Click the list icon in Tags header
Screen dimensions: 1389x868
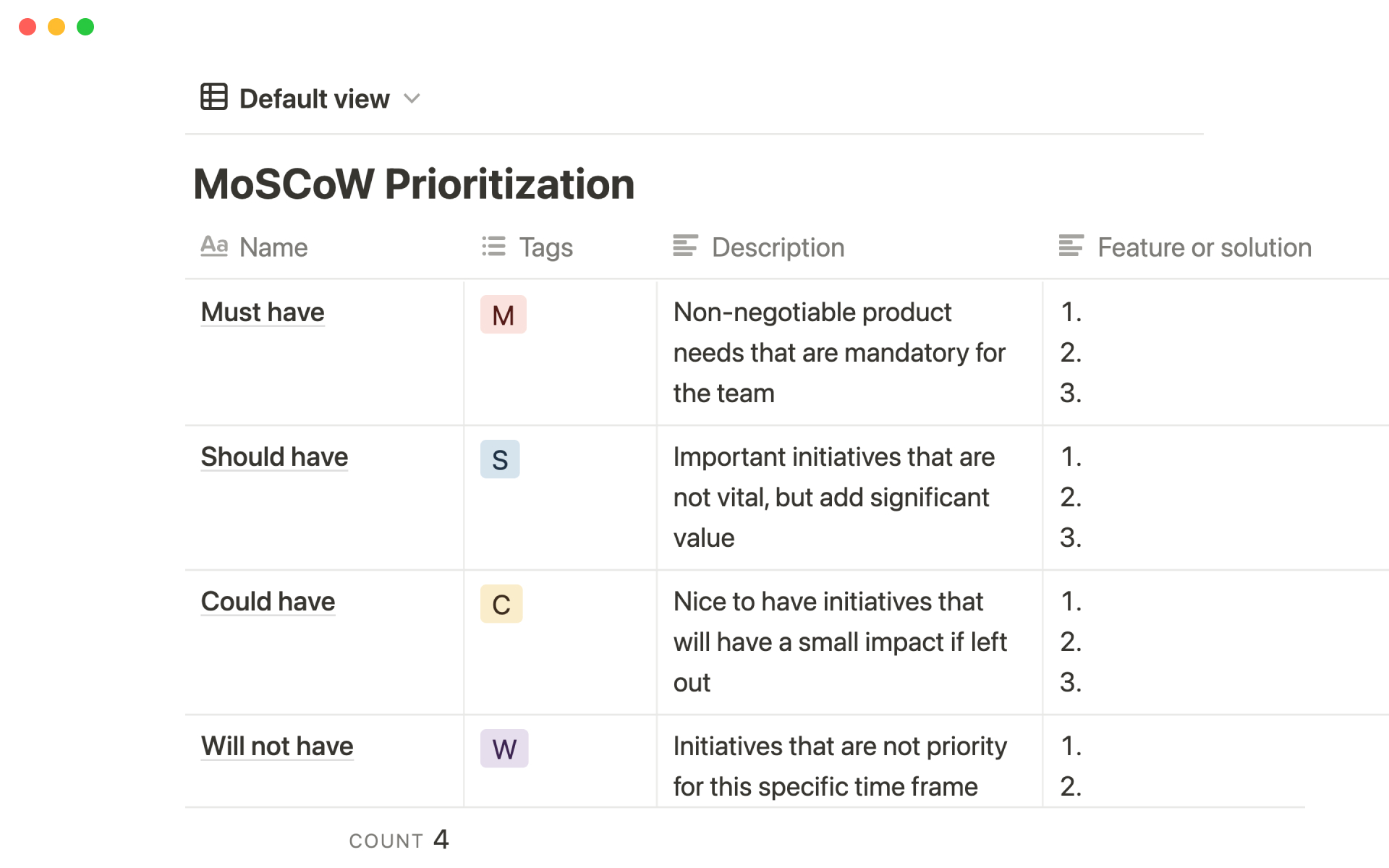(493, 247)
